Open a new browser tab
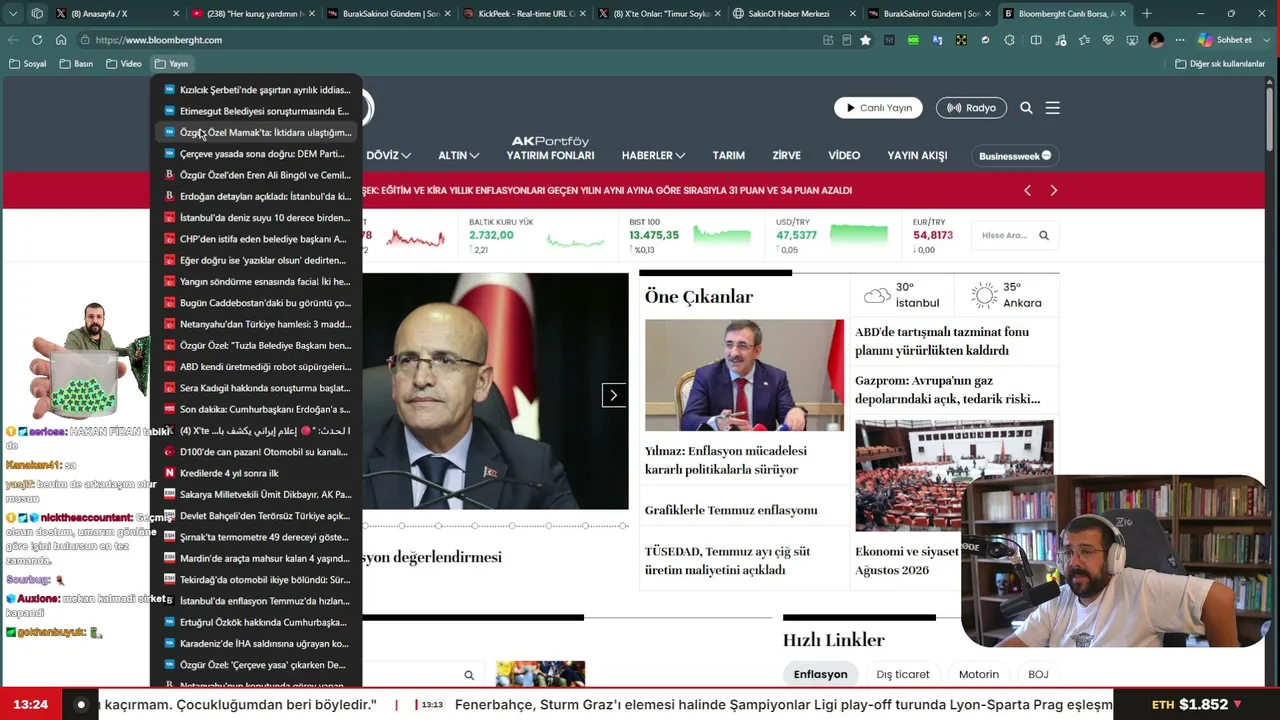The width and height of the screenshot is (1280, 720). [x=1146, y=14]
